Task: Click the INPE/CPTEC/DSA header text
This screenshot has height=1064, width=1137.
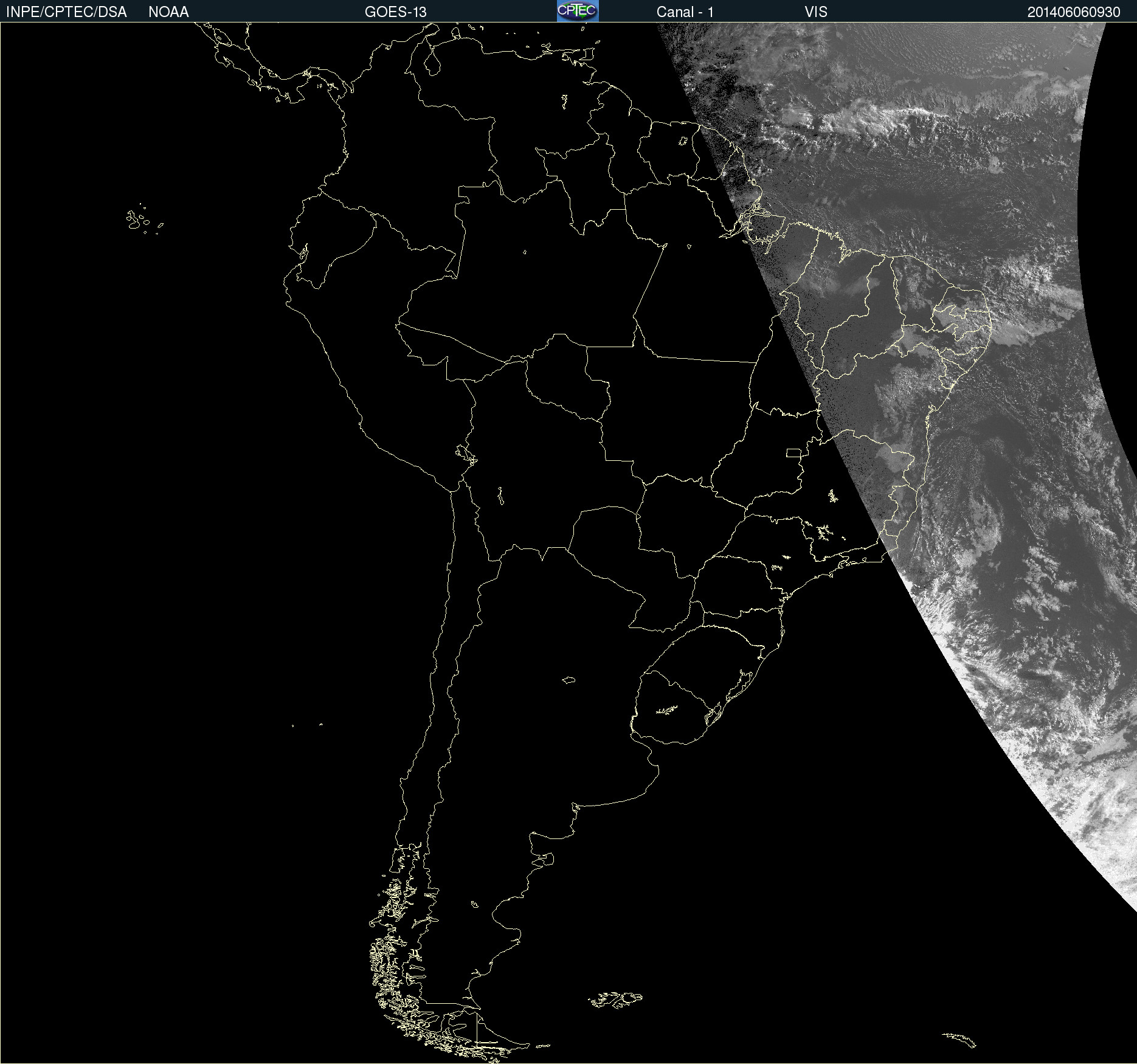Action: 66,12
